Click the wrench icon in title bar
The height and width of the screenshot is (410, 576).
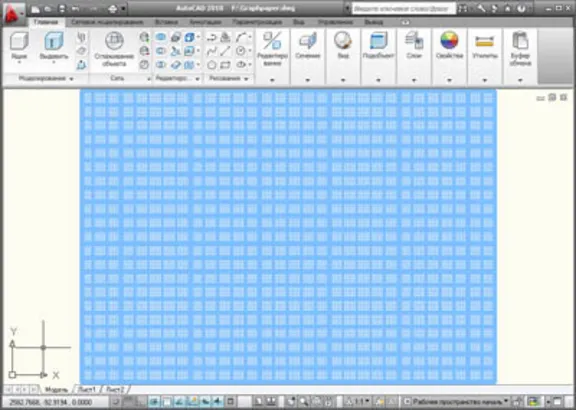(481, 8)
